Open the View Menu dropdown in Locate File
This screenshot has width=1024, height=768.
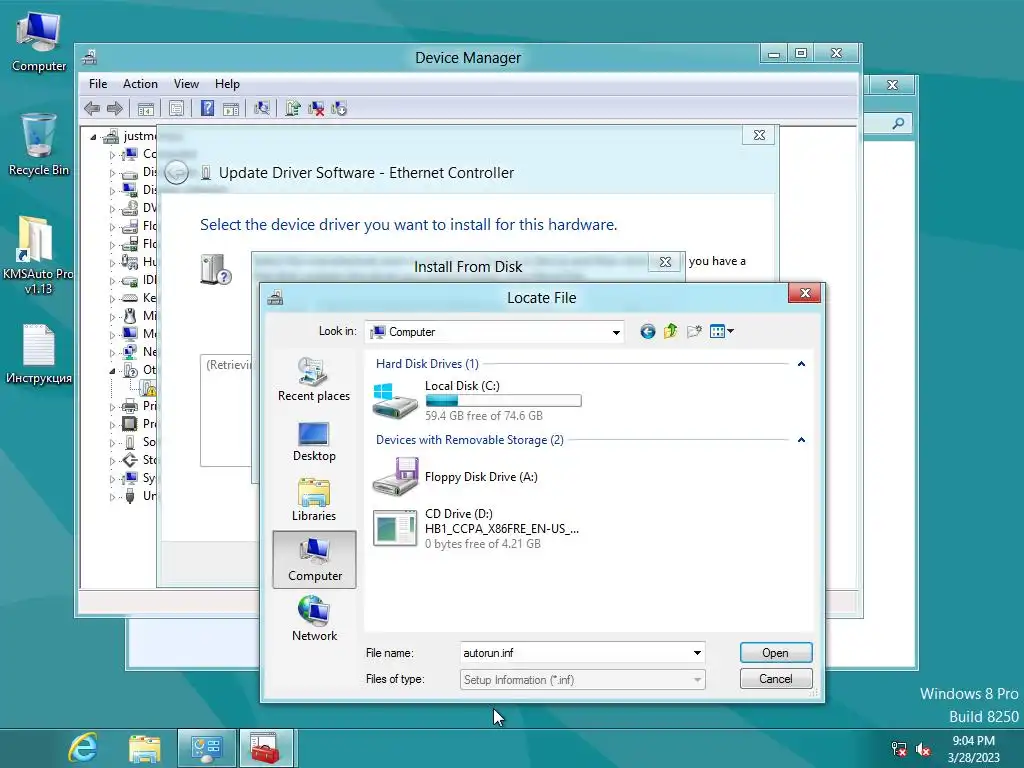722,332
